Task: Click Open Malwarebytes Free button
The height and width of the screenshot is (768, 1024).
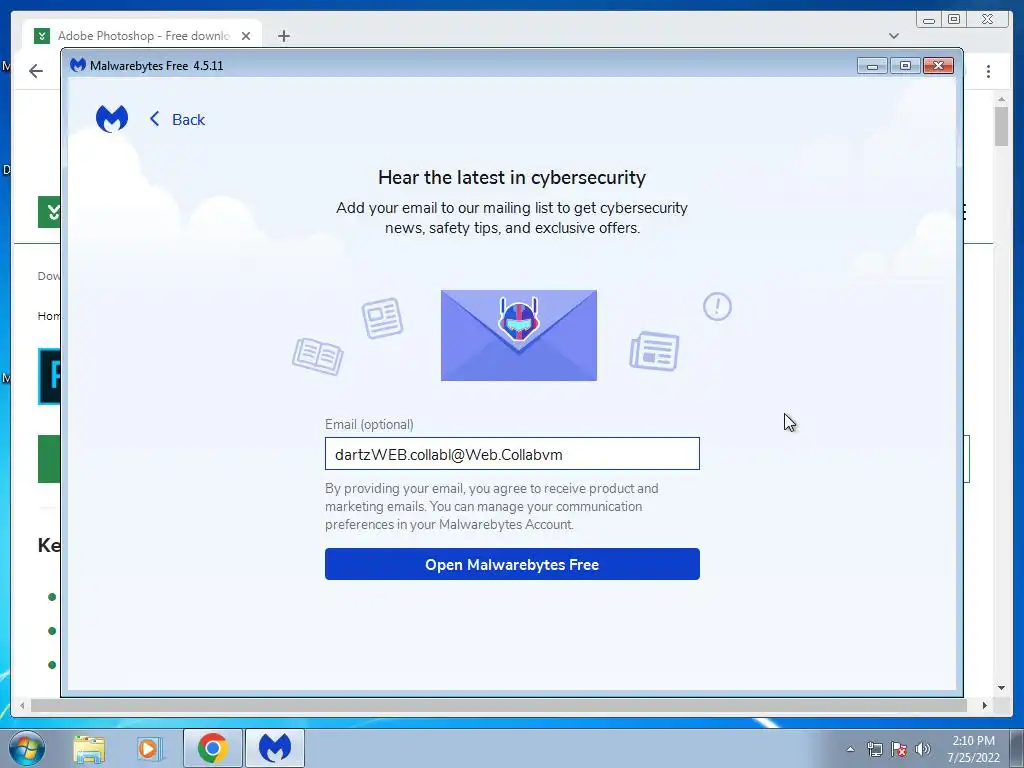Action: click(512, 564)
